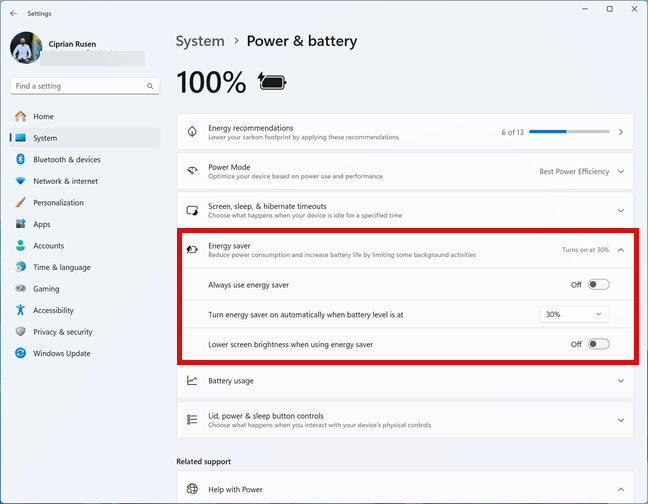The width and height of the screenshot is (648, 504).
Task: Go to System breadcrumb link
Action: pyautogui.click(x=200, y=41)
